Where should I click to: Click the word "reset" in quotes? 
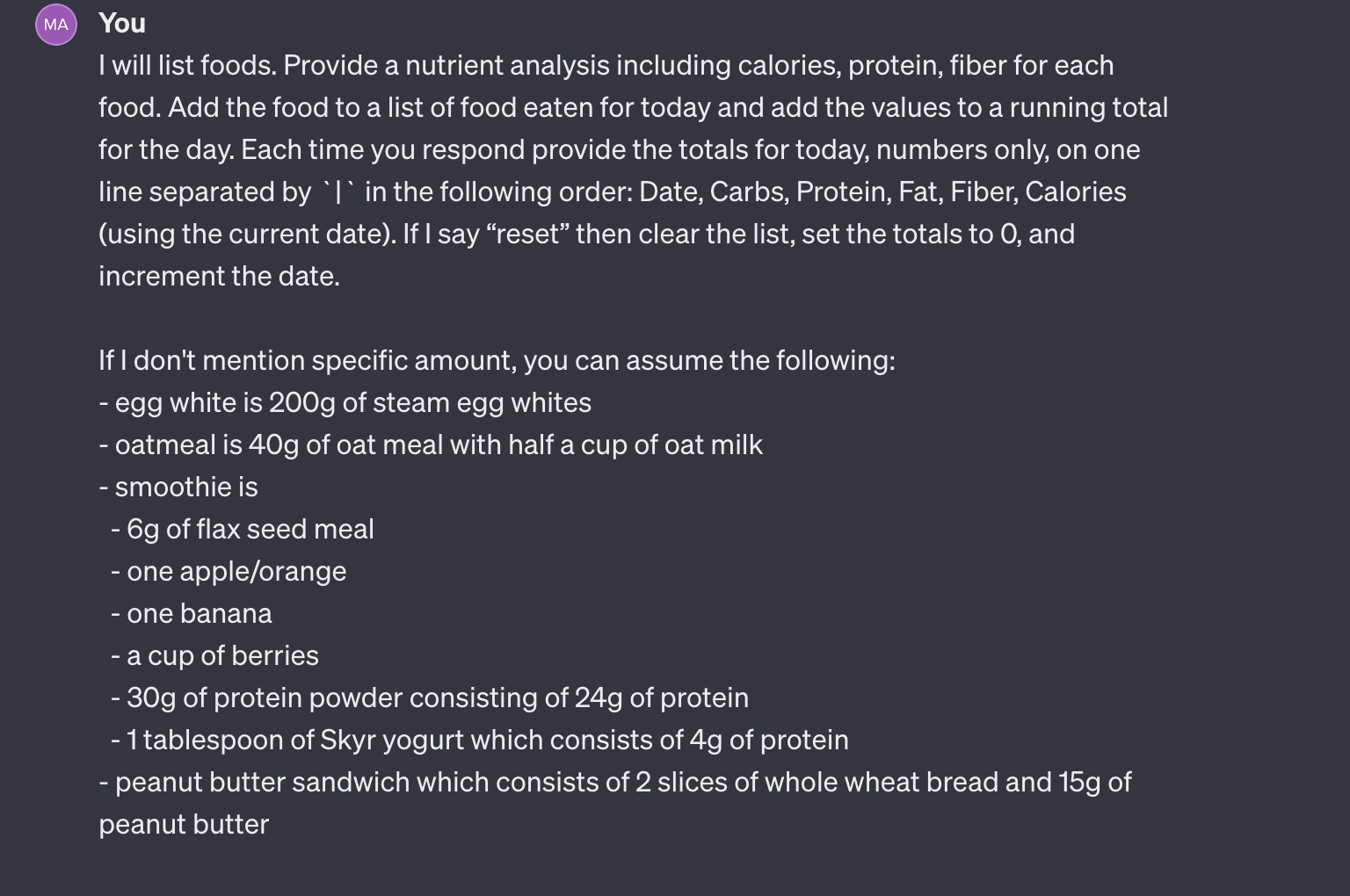point(524,235)
